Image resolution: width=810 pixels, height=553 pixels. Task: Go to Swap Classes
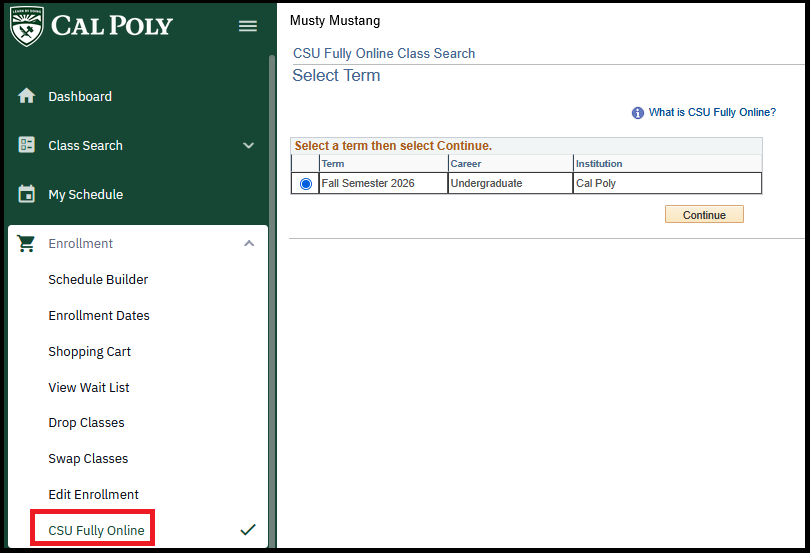click(x=88, y=459)
